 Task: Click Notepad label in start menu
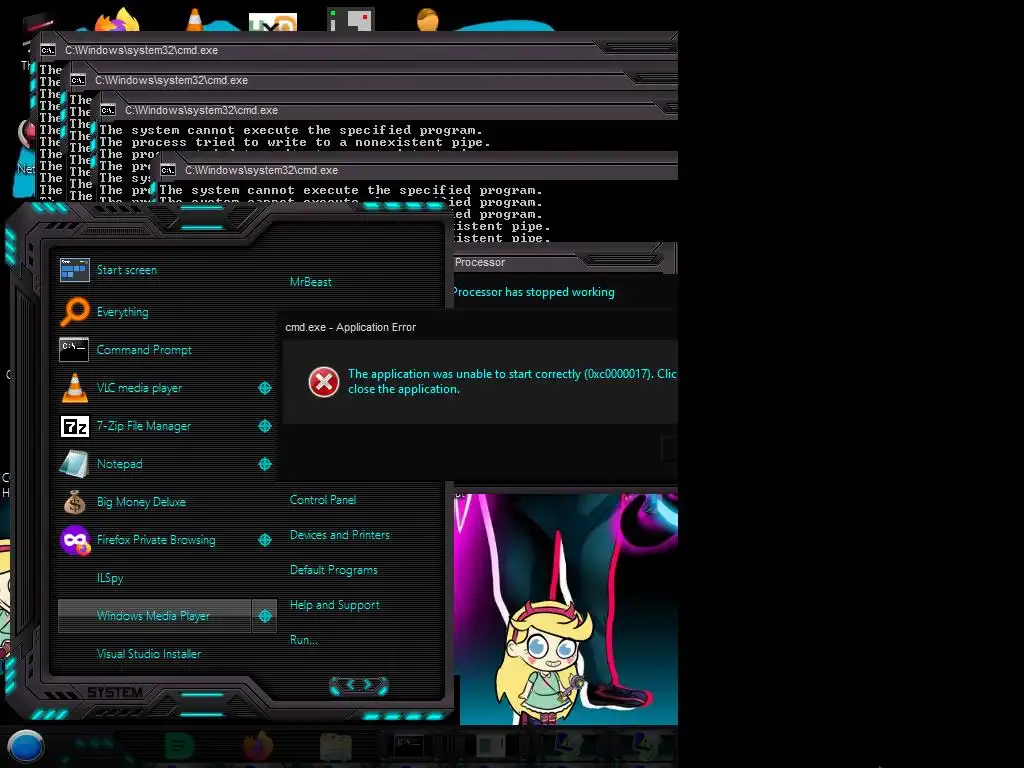120,464
